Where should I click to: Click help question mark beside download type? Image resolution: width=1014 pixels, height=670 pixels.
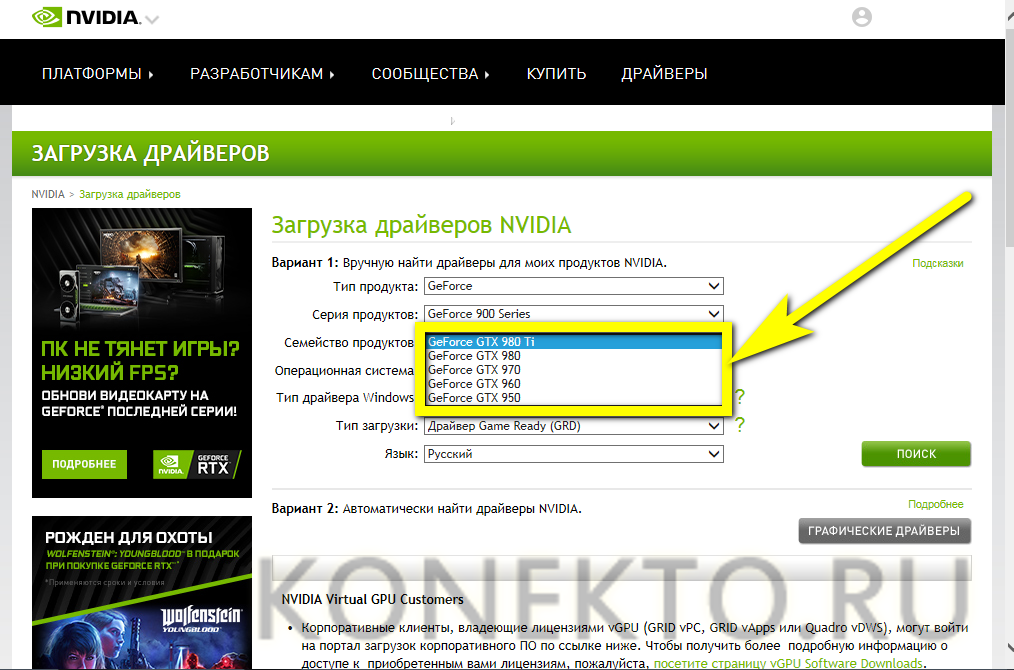point(740,425)
